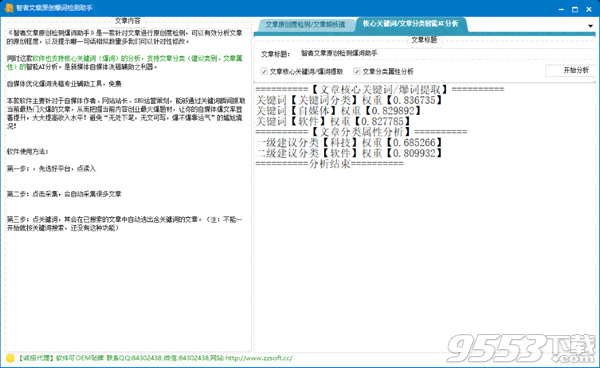Click result line 关键词【软件】权重
This screenshot has width=600, height=368.
333,121
